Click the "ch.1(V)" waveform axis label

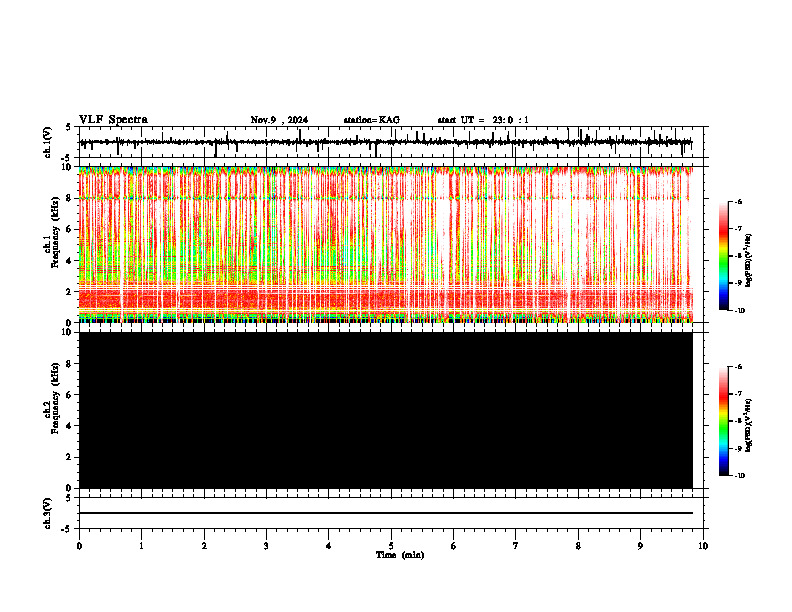tap(48, 142)
